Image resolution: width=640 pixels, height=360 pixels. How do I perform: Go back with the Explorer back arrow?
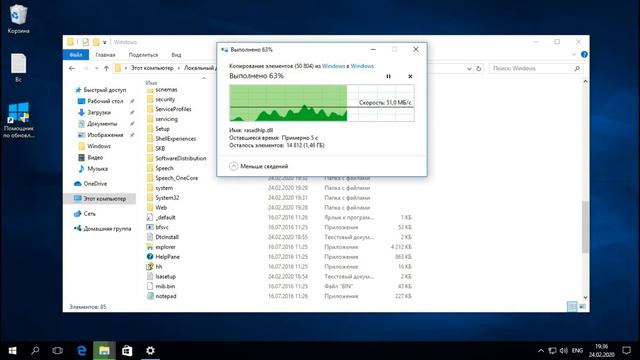click(72, 68)
